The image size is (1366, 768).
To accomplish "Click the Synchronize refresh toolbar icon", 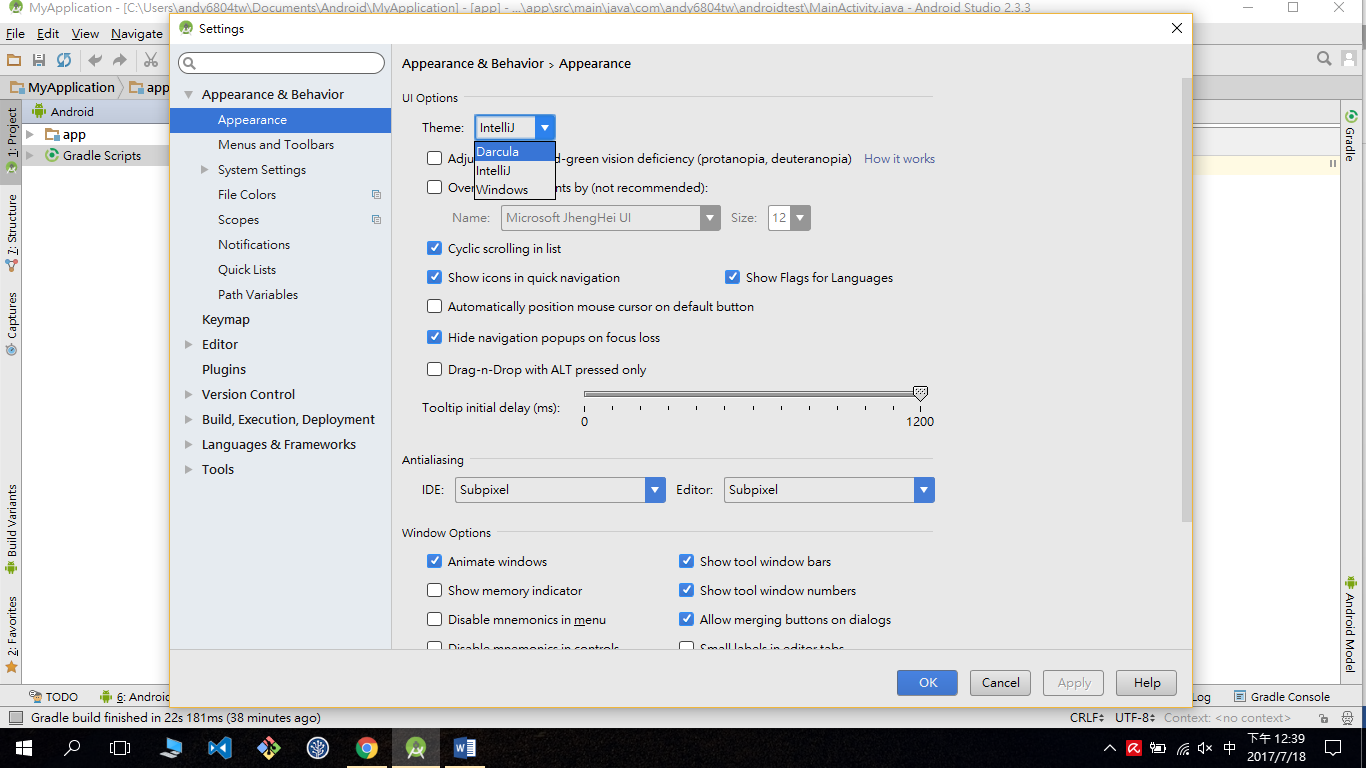I will click(64, 60).
